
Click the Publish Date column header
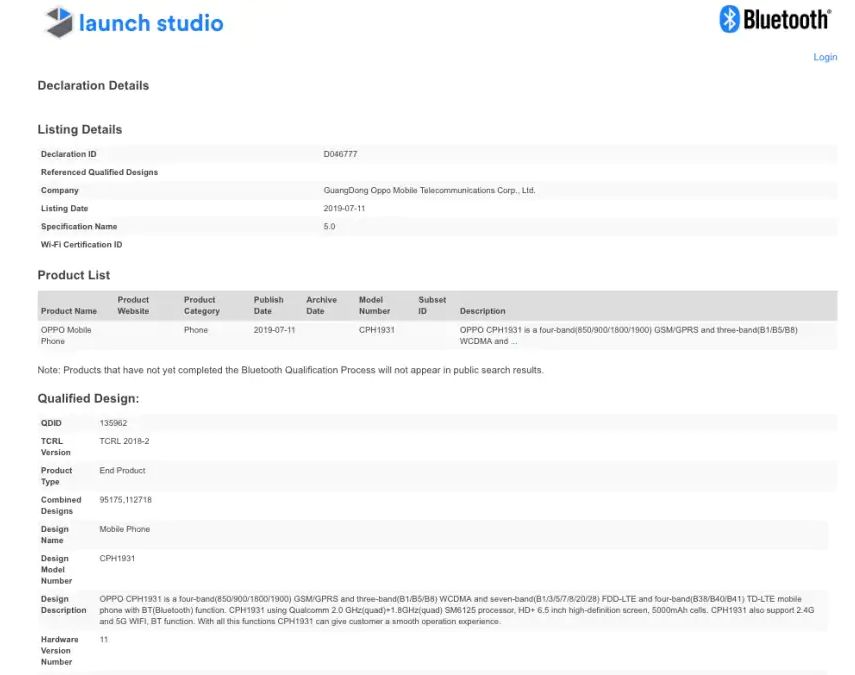coord(268,305)
